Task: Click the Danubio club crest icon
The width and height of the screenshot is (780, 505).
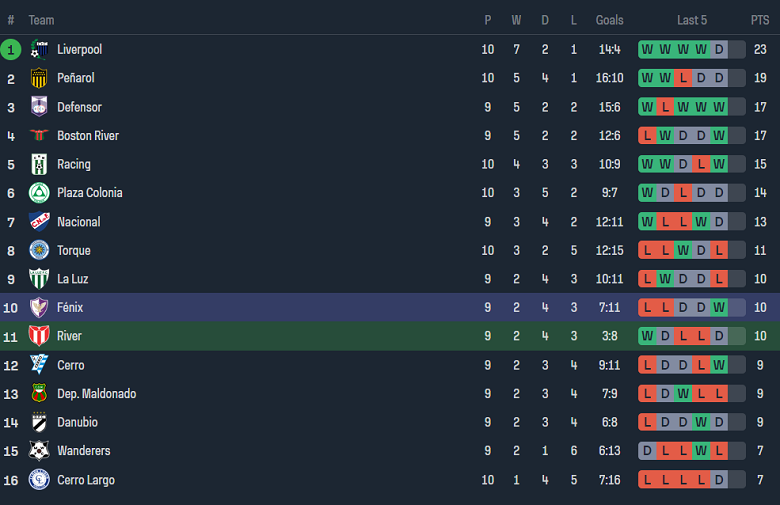Action: (x=39, y=423)
